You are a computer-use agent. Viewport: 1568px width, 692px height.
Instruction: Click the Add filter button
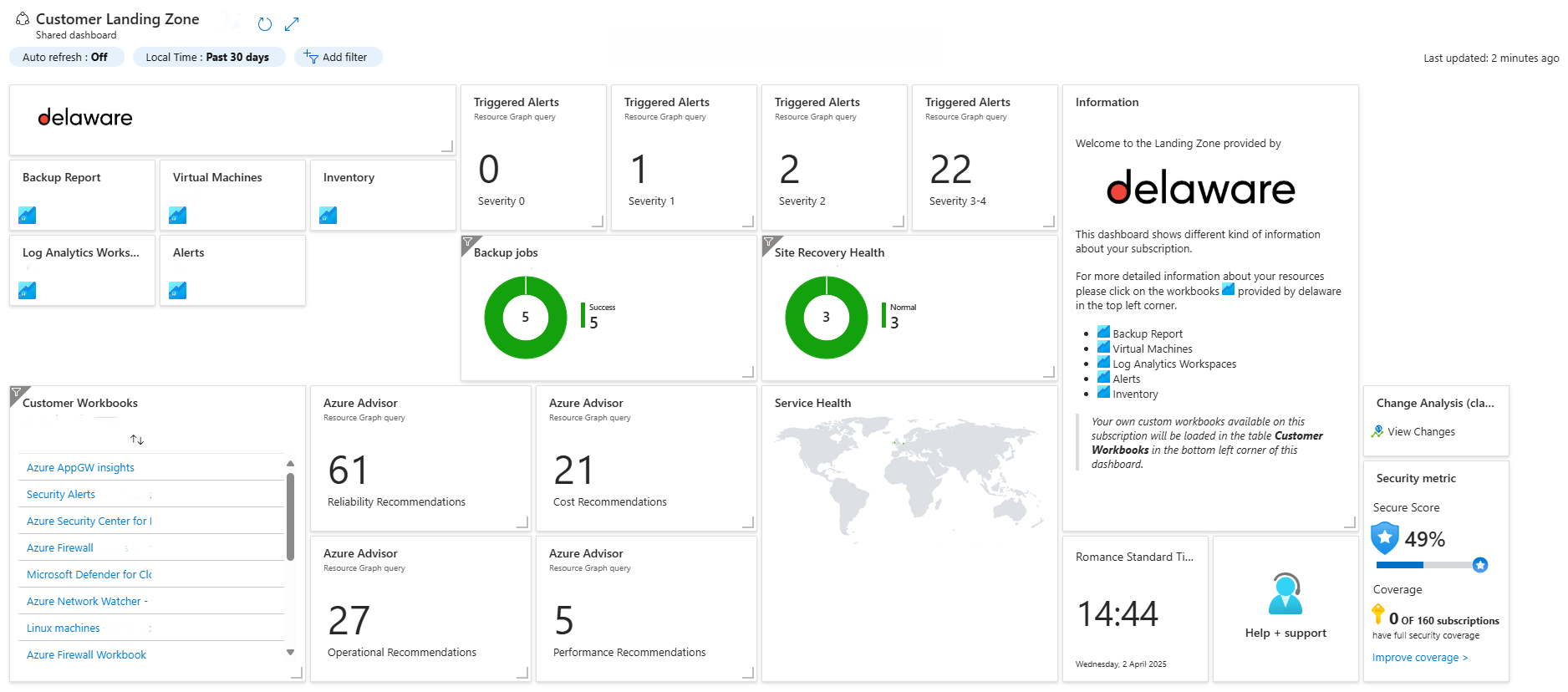[337, 57]
